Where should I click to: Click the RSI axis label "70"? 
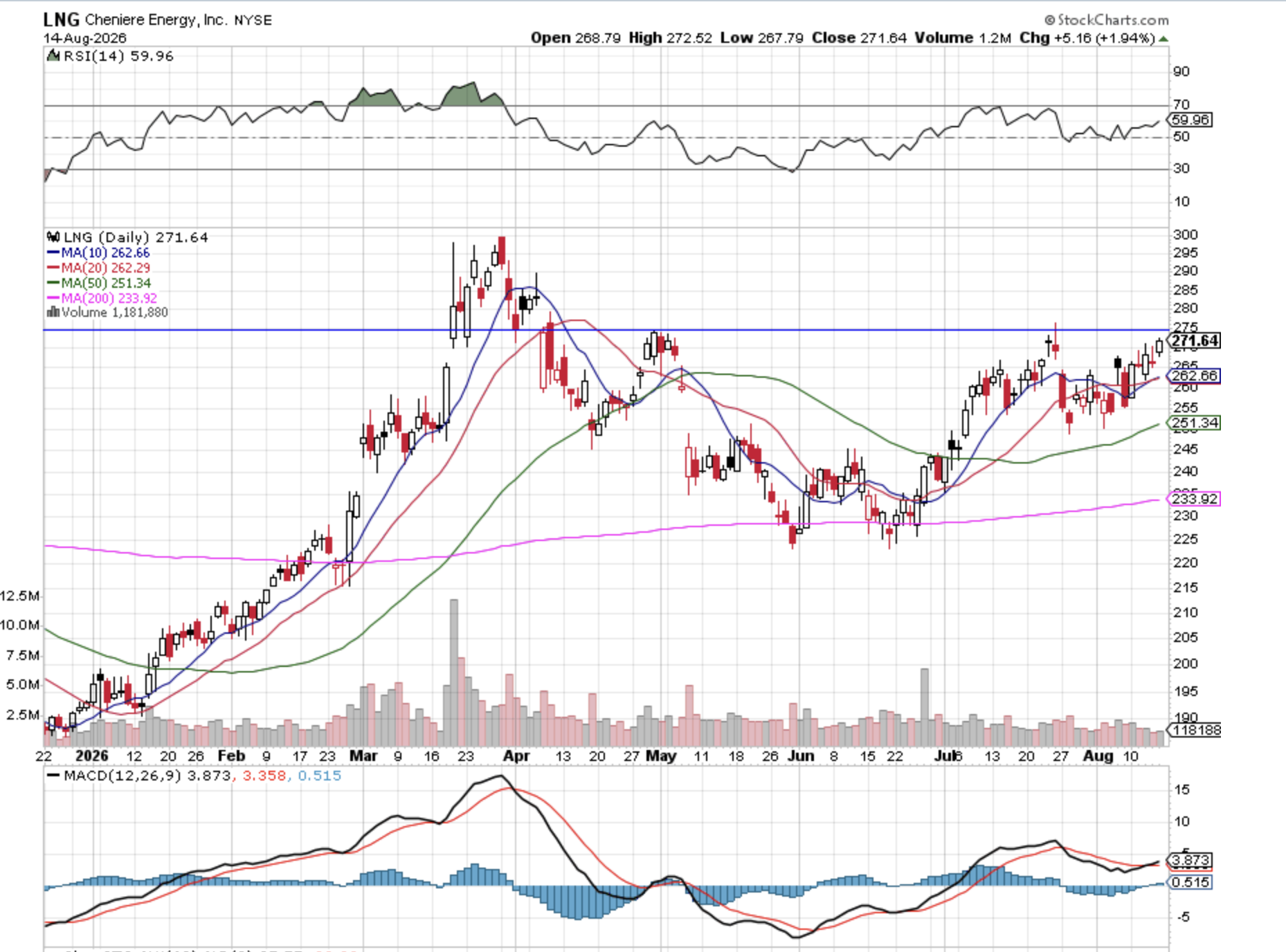[1181, 104]
